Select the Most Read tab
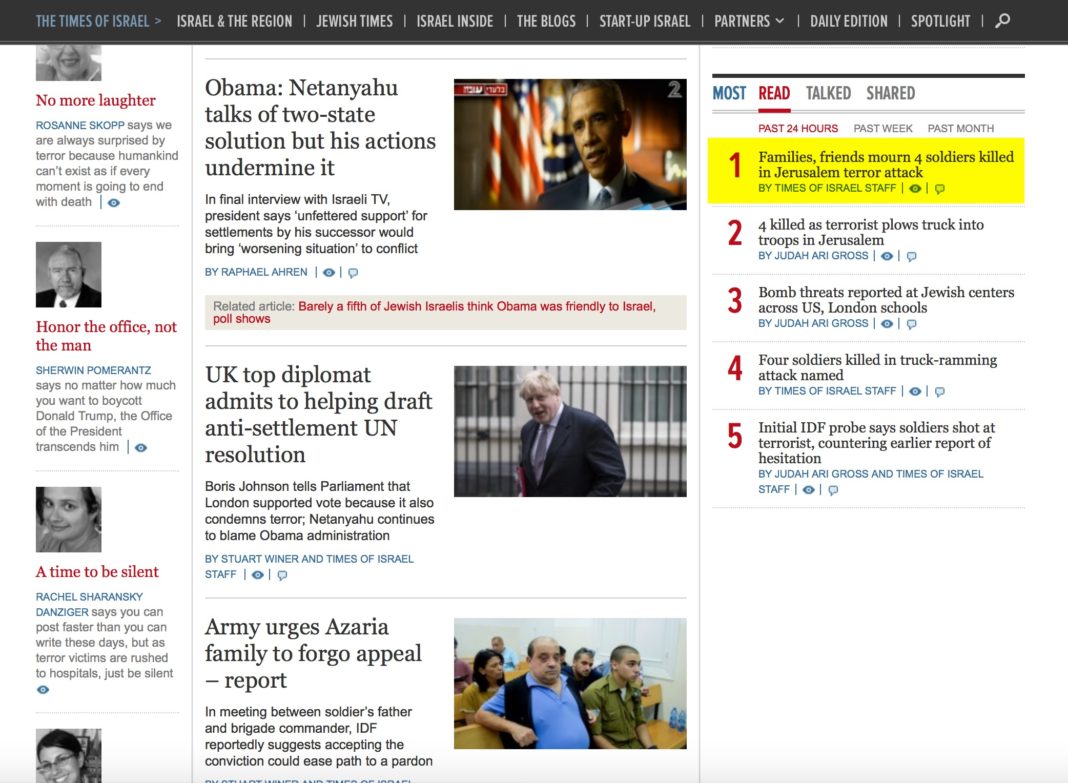Viewport: 1068px width, 783px height. tap(774, 93)
